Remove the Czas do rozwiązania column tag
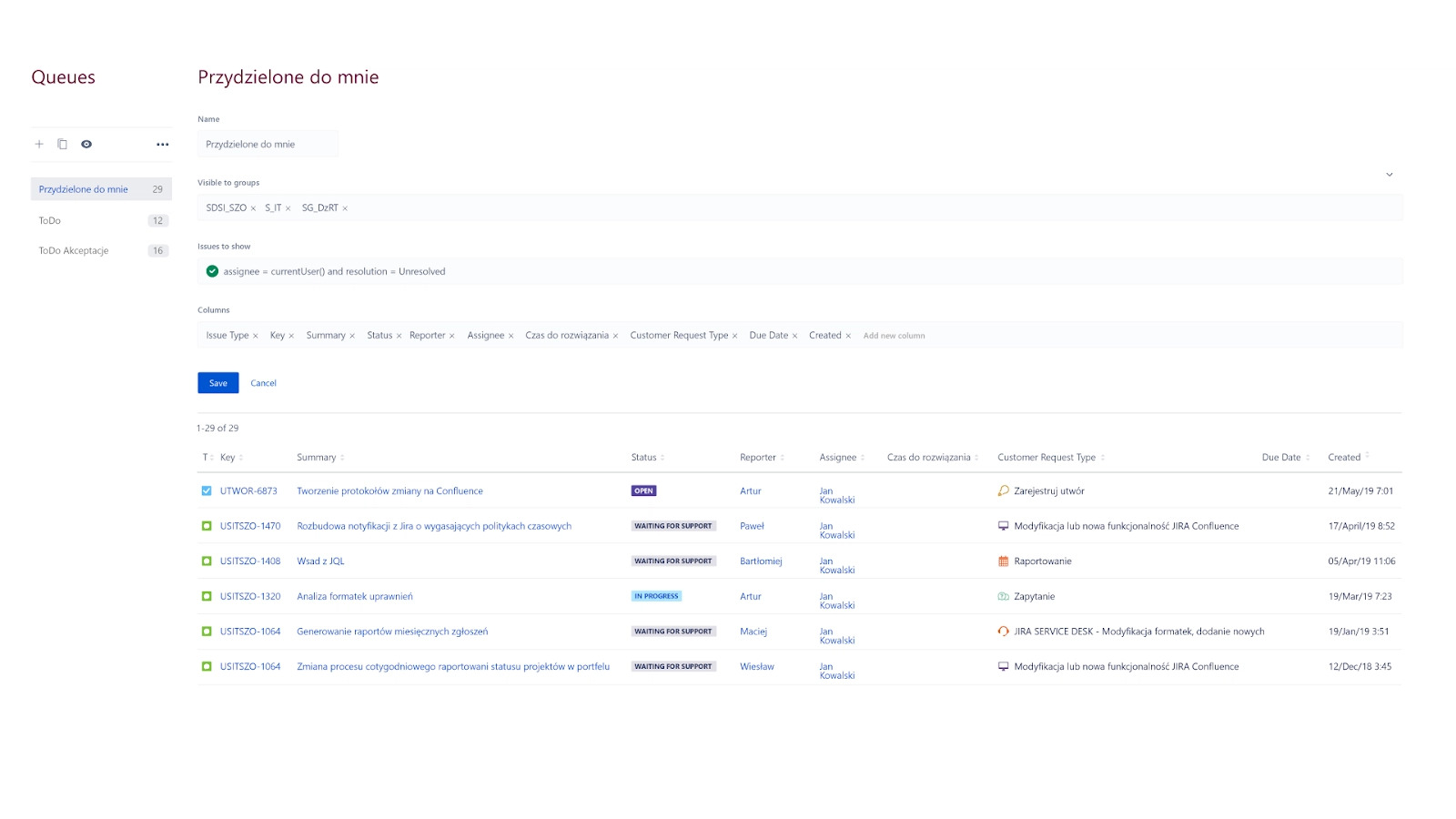This screenshot has width=1456, height=819. (615, 336)
